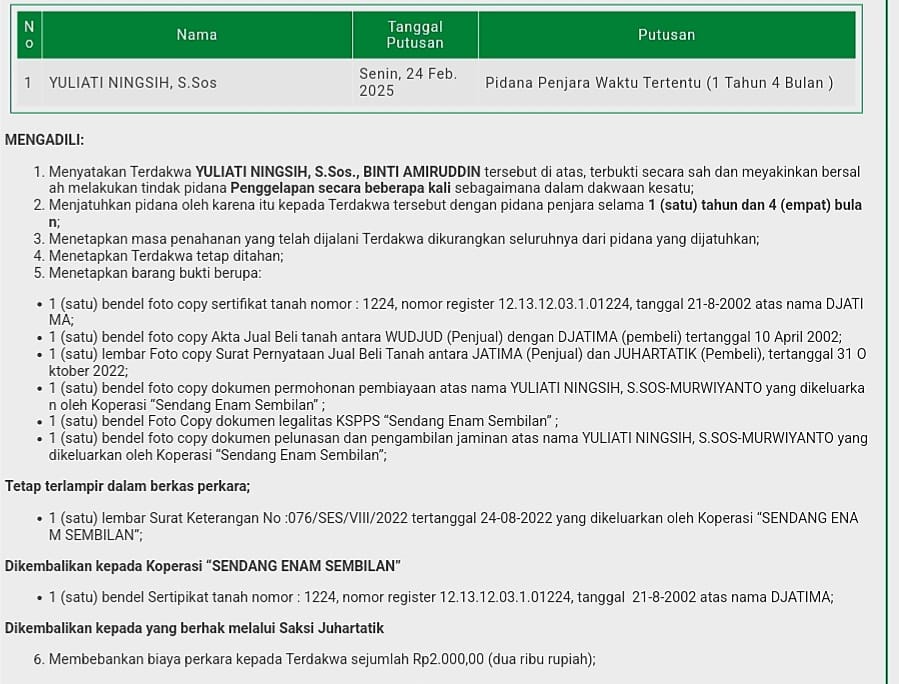
Task: Click the Pidana Penjara Waktu Tertentu verdict cell
Action: coord(659,83)
